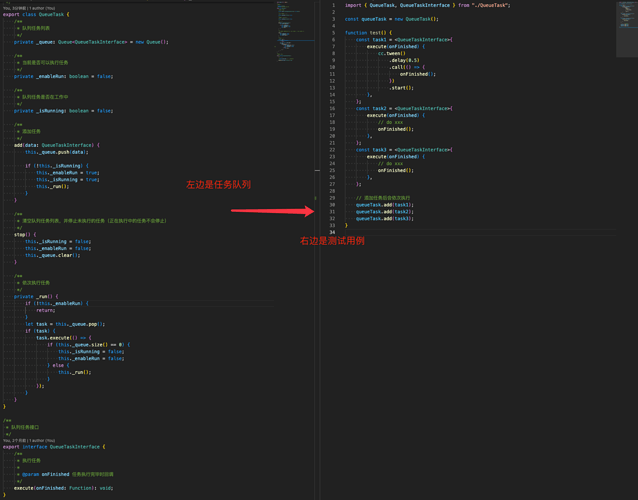Viewport: 638px width, 500px height.
Task: Click line number 34 in the right gutter
Action: click(332, 232)
